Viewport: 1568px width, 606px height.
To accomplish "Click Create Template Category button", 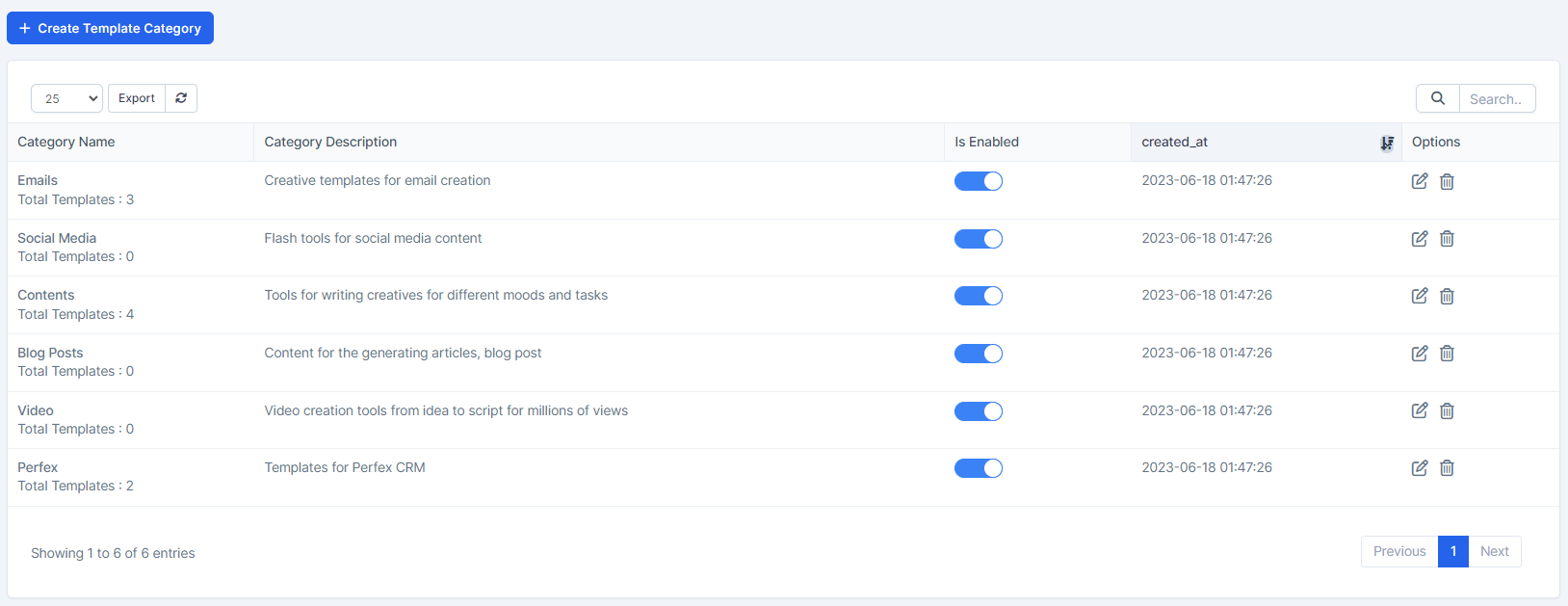I will [110, 28].
